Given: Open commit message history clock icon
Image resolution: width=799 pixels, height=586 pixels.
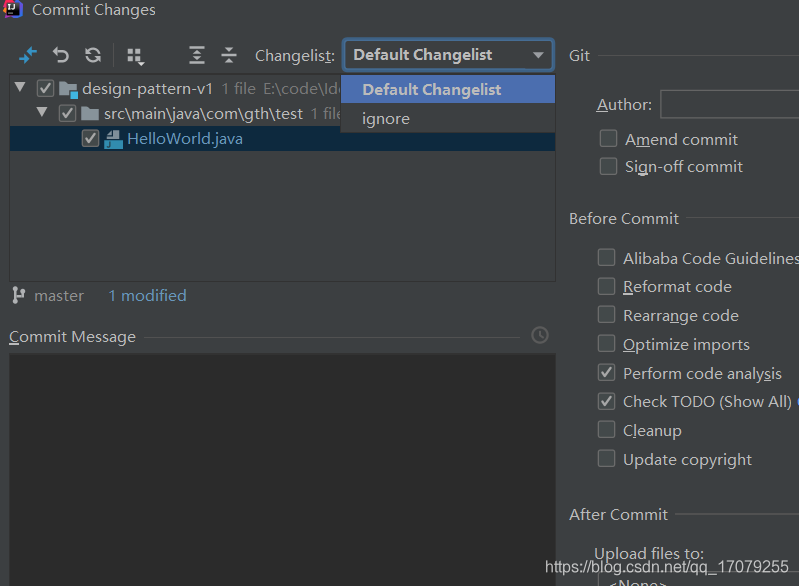Looking at the screenshot, I should click(x=540, y=335).
